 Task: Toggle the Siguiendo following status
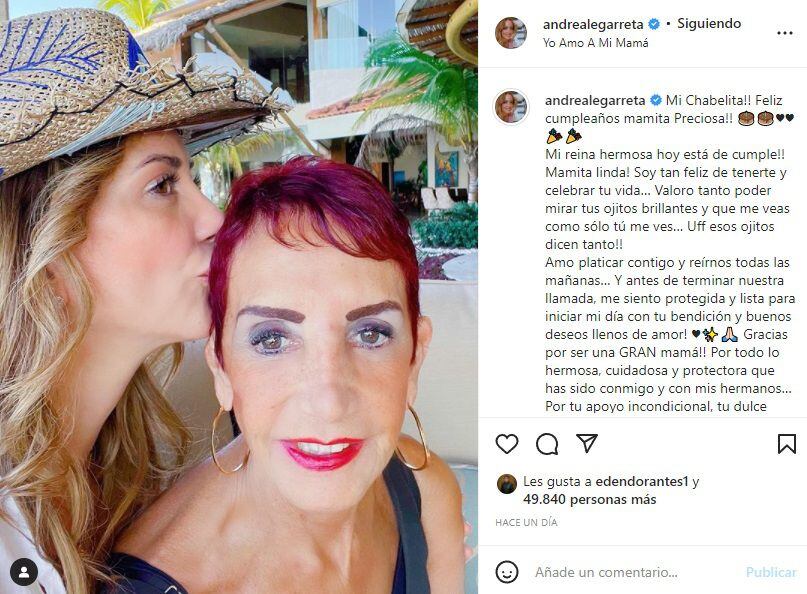(709, 24)
